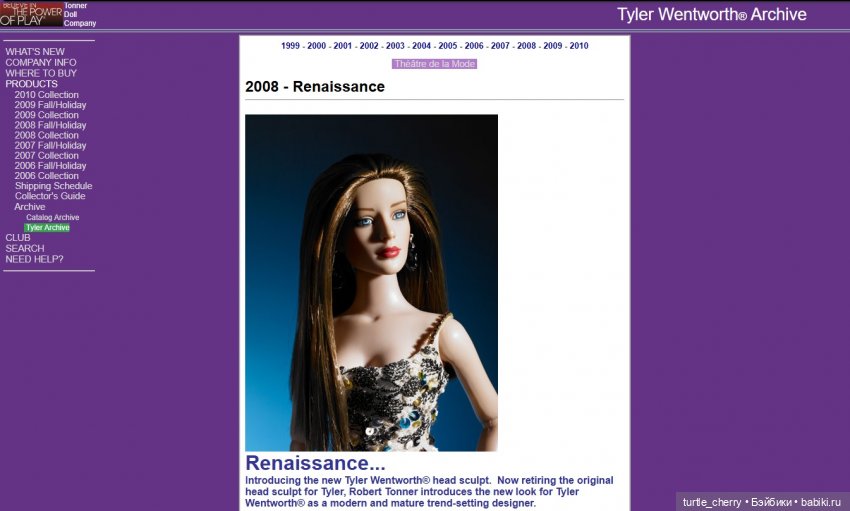The image size is (850, 511).
Task: Click the Renaissance doll photo
Action: (371, 282)
